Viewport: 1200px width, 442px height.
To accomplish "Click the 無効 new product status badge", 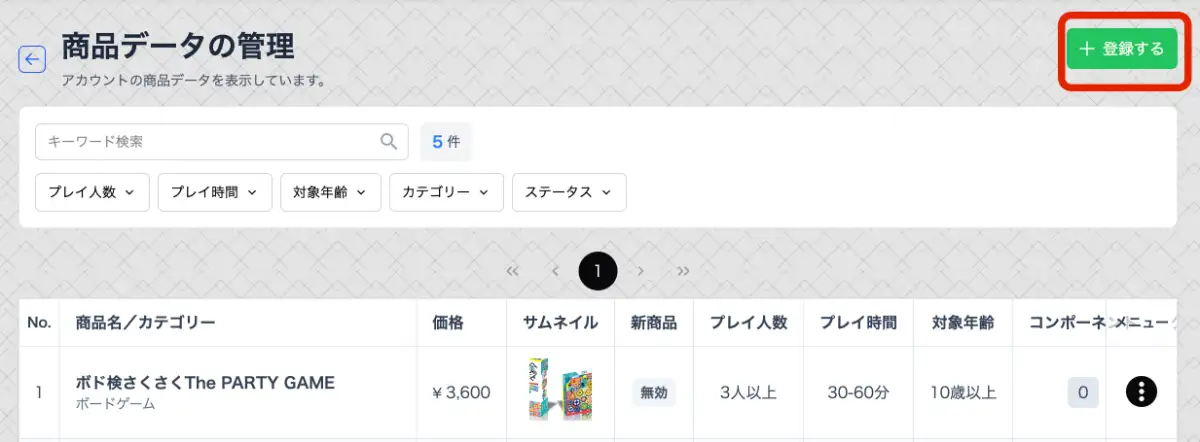I will [x=654, y=392].
